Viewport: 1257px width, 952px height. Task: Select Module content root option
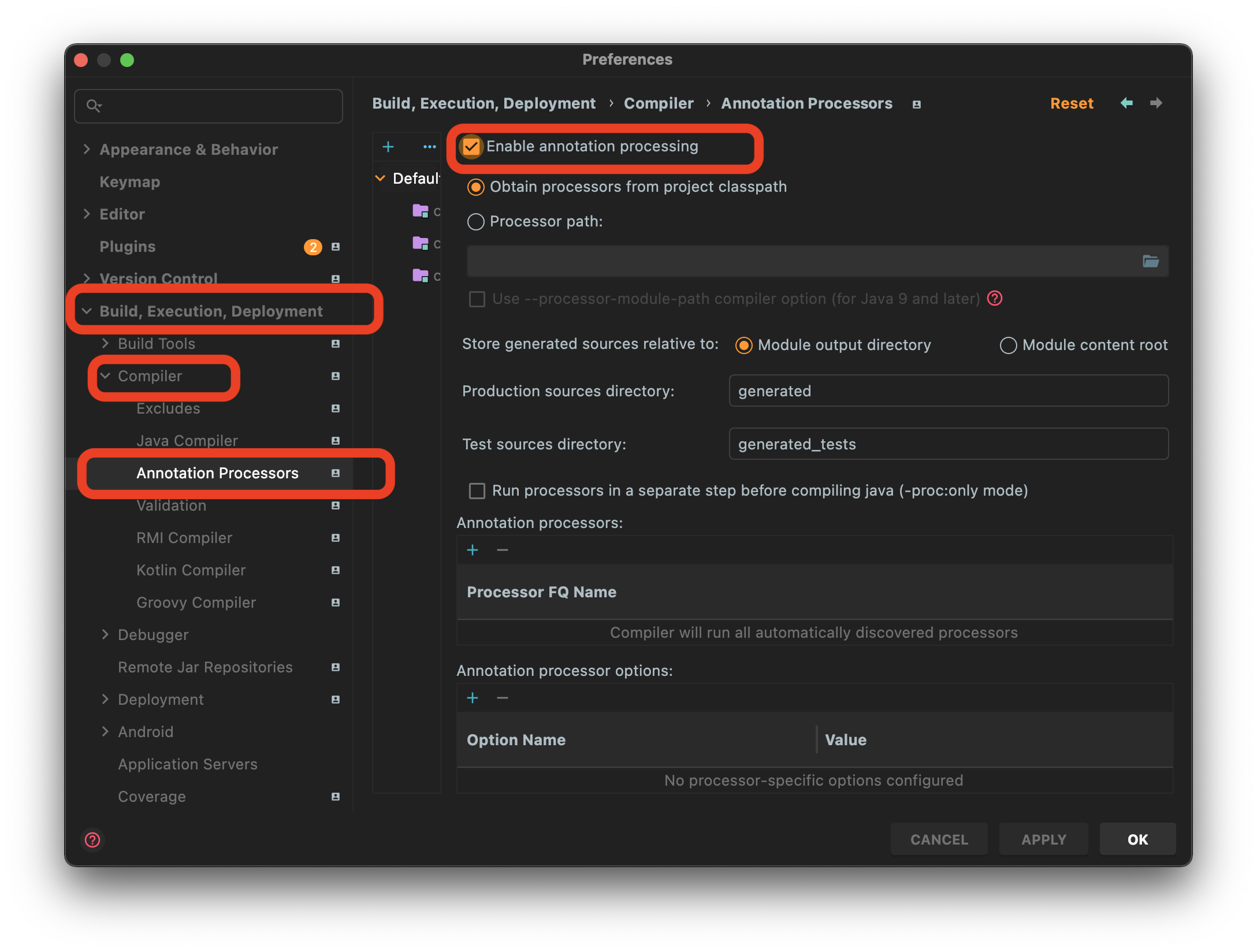[x=1008, y=345]
